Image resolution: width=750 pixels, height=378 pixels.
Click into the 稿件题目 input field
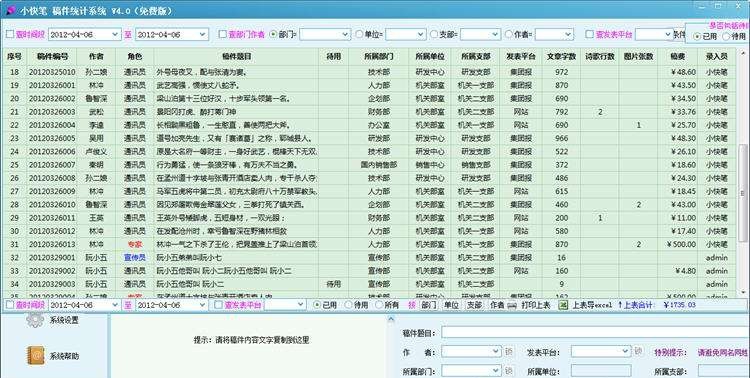pos(595,333)
